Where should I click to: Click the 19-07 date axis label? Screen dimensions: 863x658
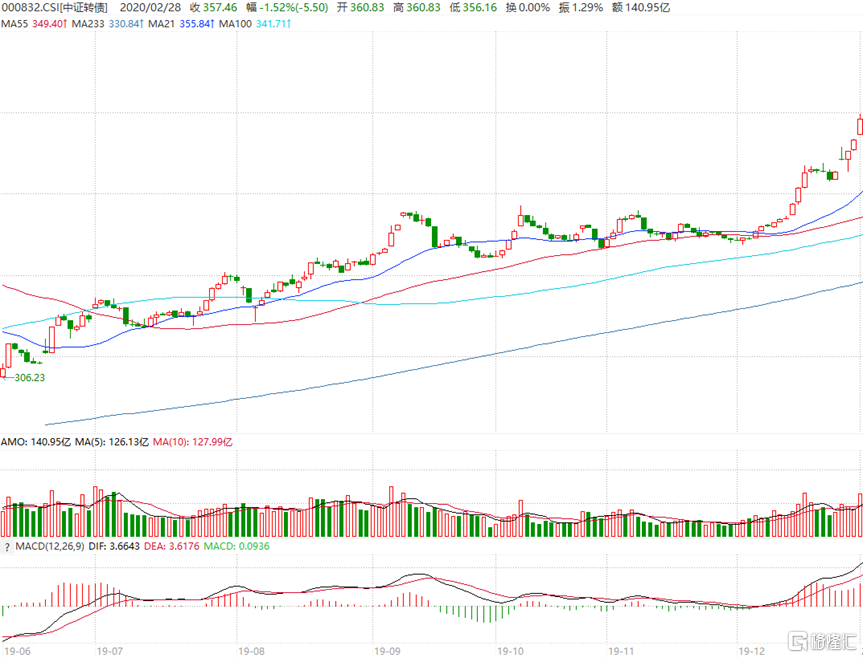[x=109, y=651]
